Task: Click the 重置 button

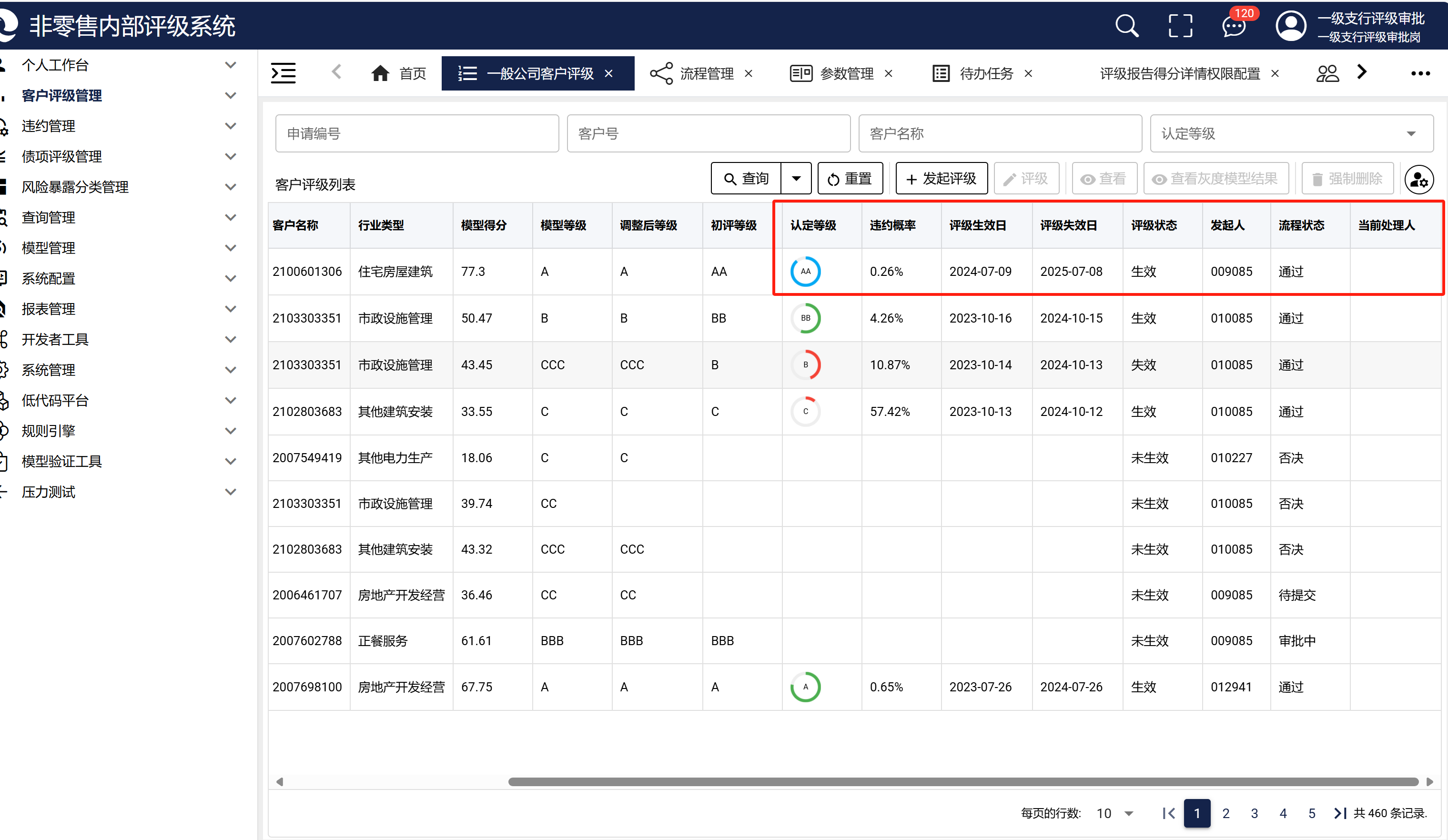Action: point(850,179)
